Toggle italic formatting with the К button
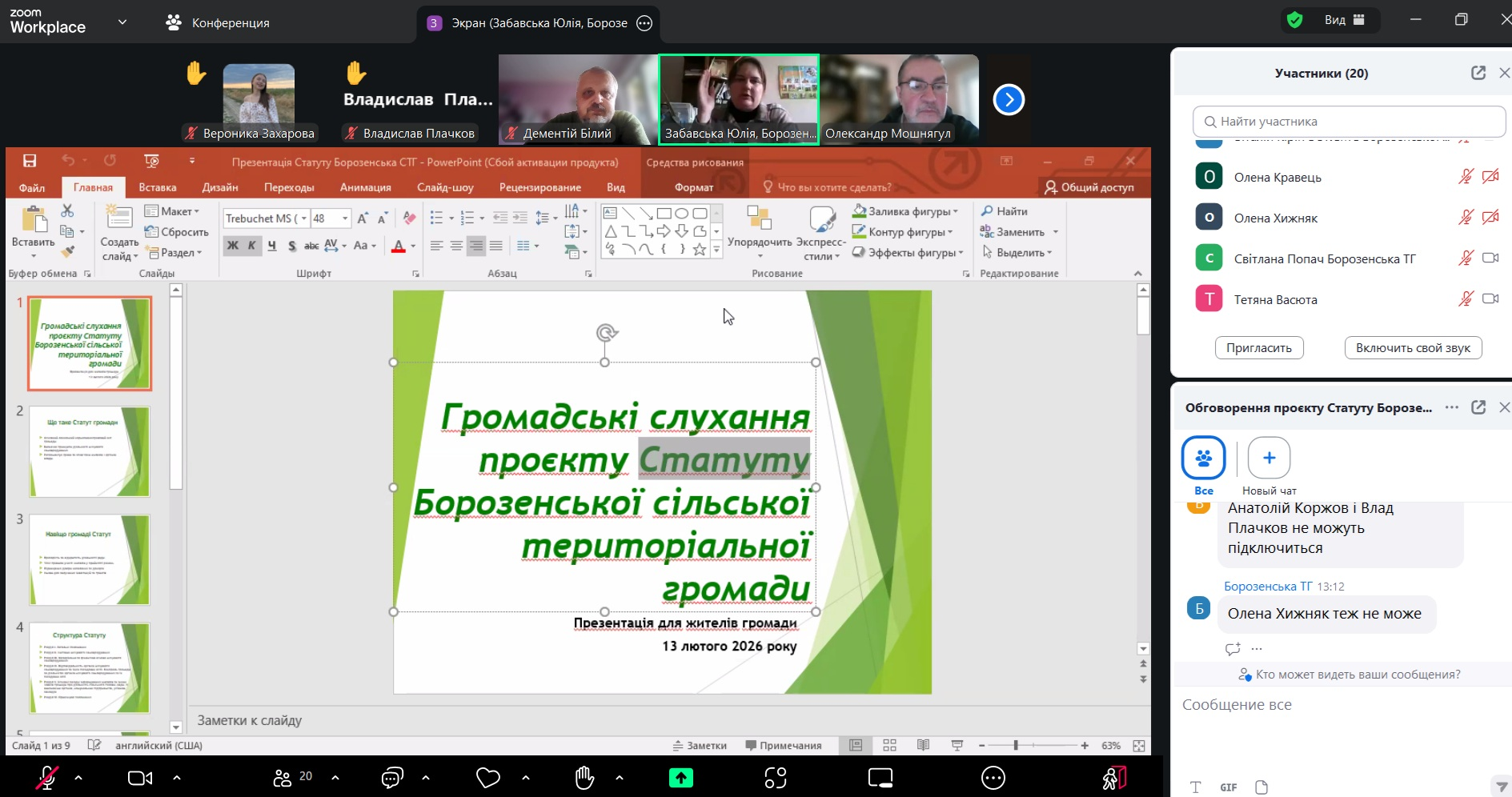Viewport: 1512px width, 797px height. (250, 246)
